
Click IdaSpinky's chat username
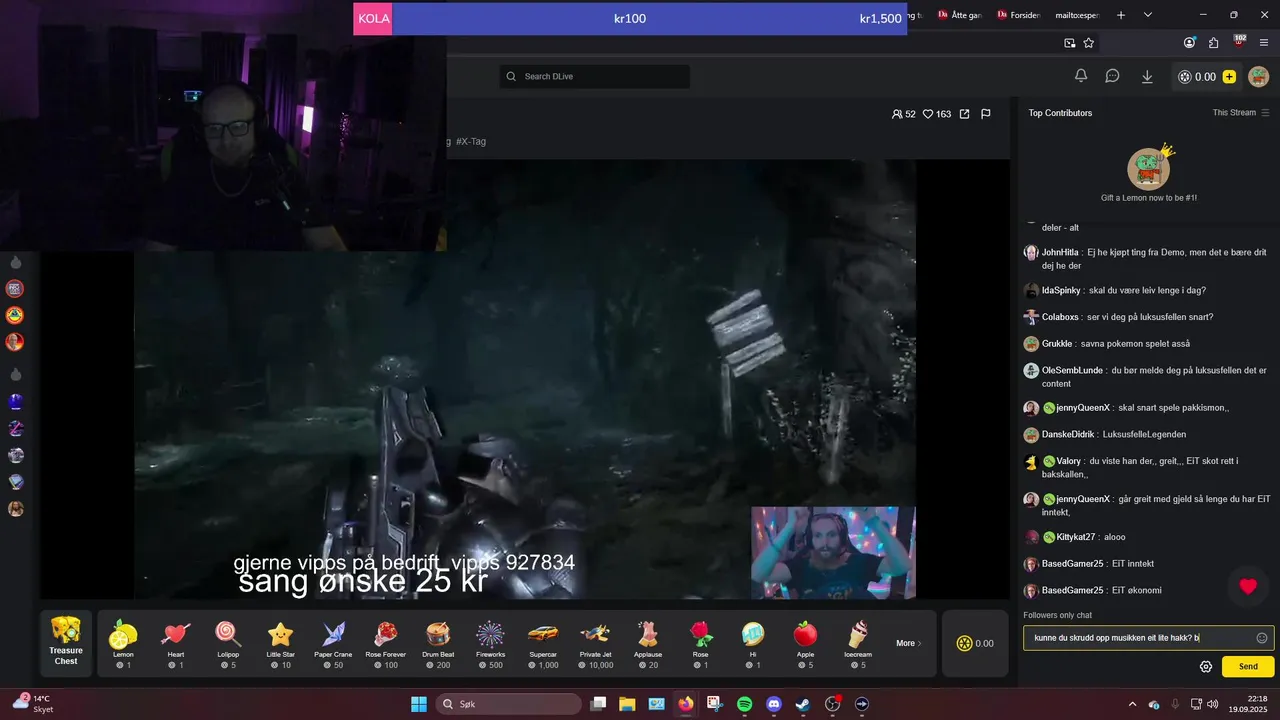pyautogui.click(x=1063, y=291)
